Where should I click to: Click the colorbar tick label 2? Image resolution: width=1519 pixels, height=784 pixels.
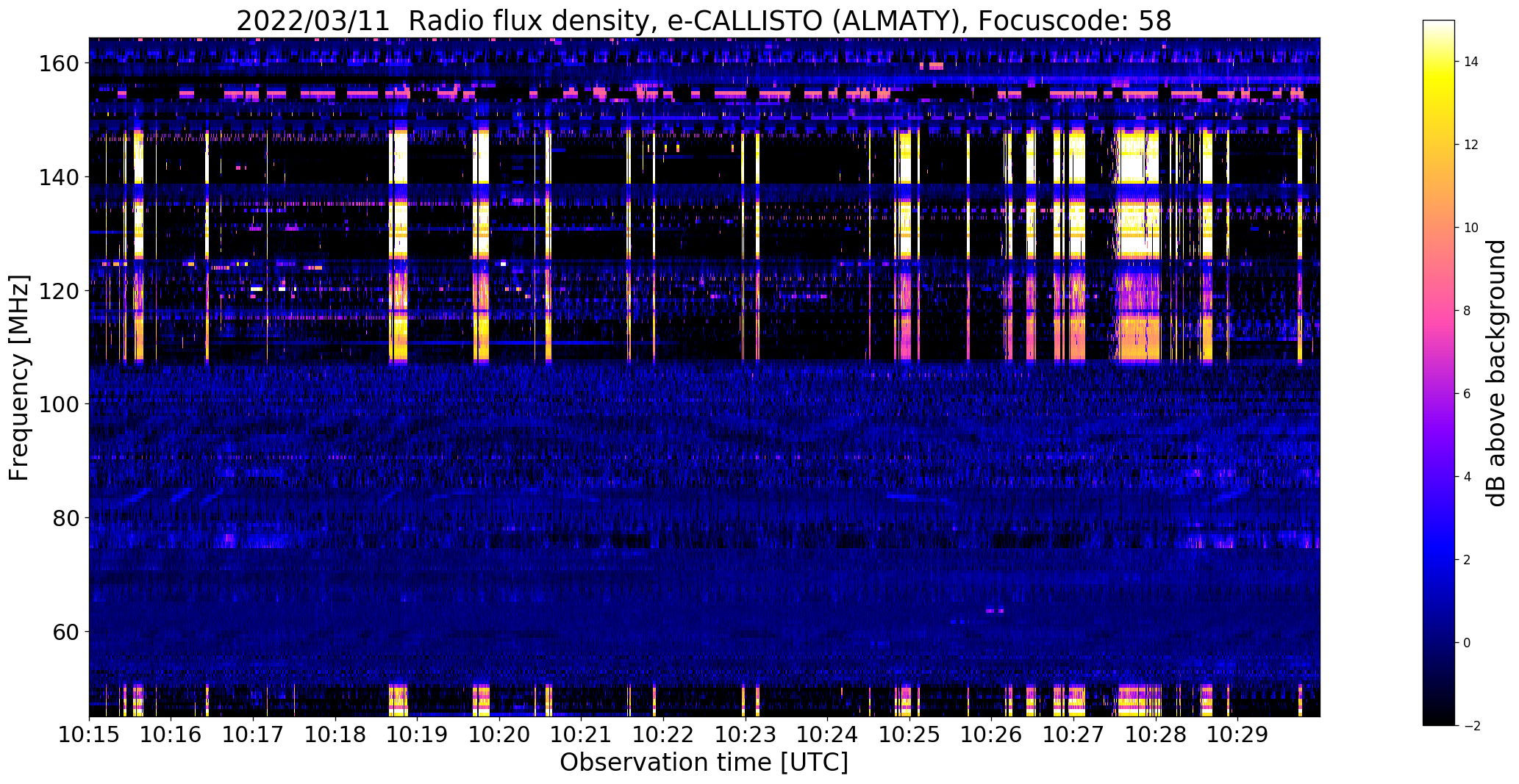1468,560
